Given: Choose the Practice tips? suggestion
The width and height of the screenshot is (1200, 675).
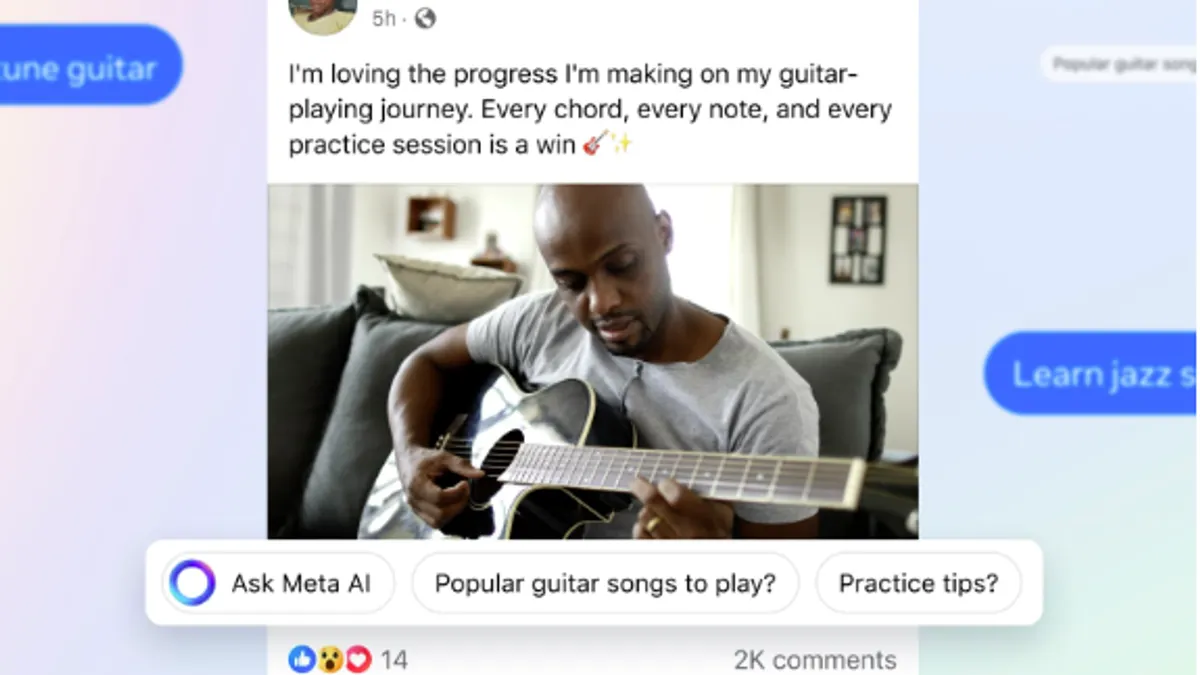Looking at the screenshot, I should (918, 583).
